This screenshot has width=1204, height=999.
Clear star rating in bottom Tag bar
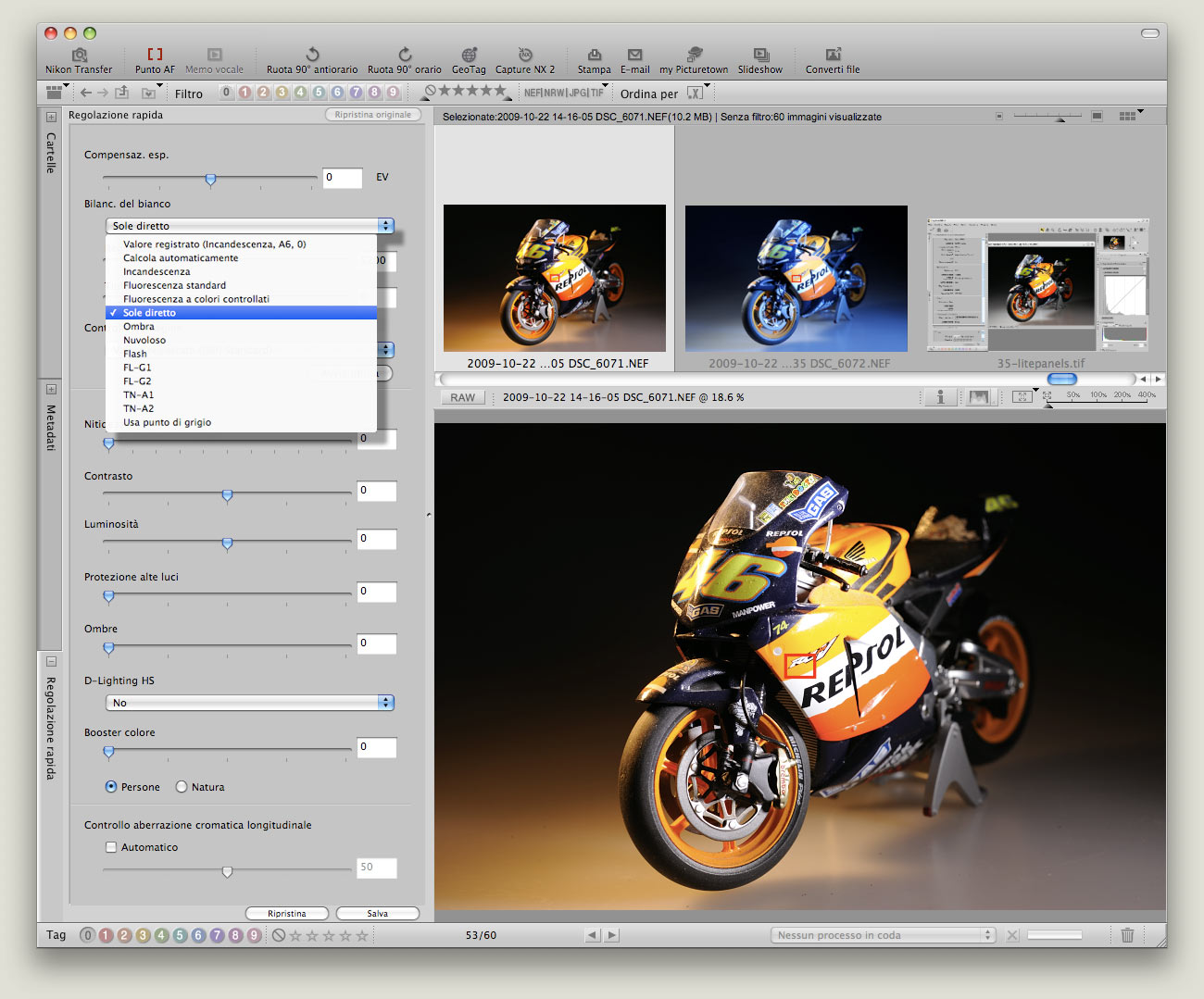[279, 935]
